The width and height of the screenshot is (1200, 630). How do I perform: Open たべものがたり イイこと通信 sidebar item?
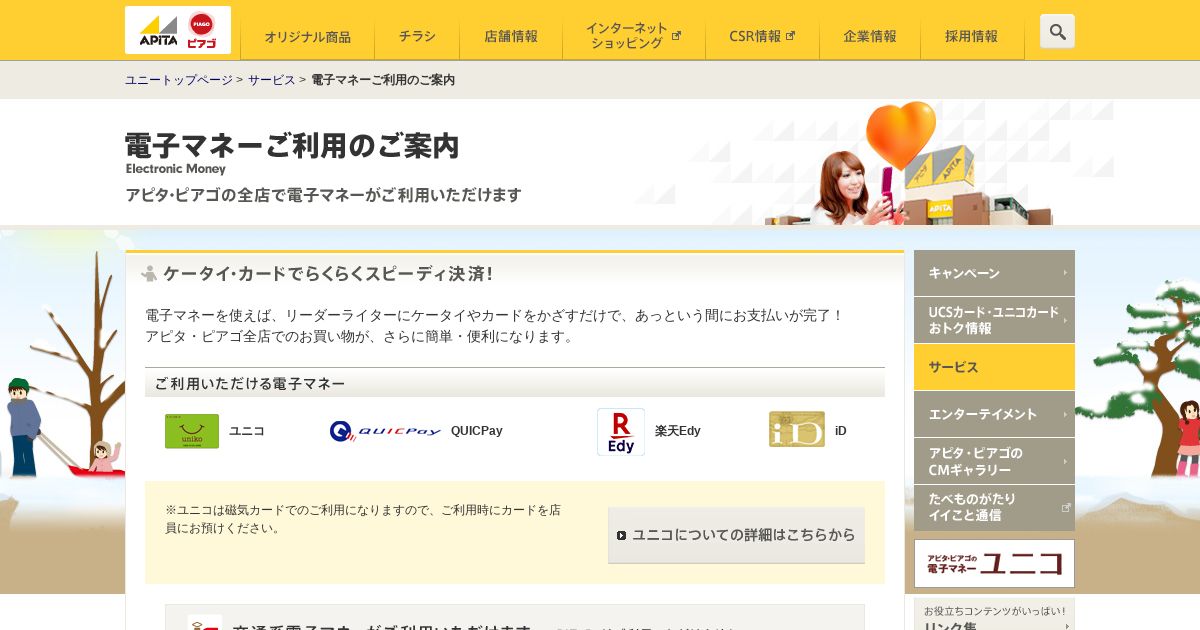tap(994, 507)
